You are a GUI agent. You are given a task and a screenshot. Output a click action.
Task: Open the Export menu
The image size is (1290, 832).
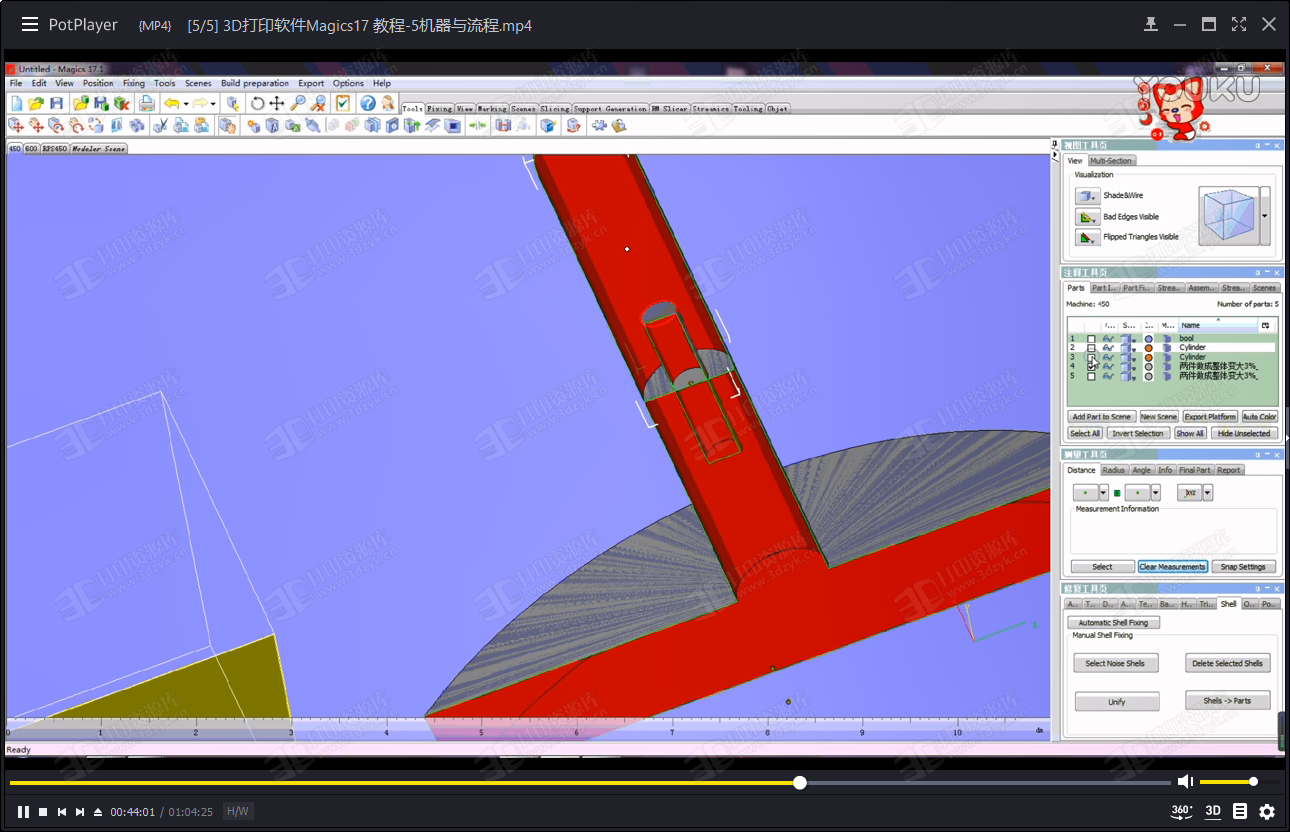pos(311,83)
